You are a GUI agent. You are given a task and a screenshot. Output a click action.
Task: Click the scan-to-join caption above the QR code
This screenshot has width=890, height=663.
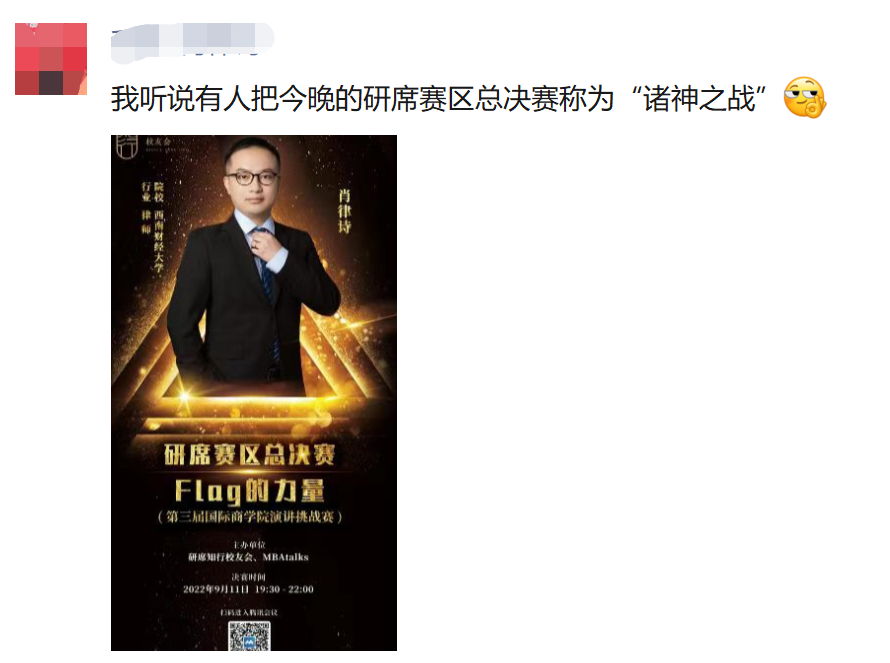249,612
